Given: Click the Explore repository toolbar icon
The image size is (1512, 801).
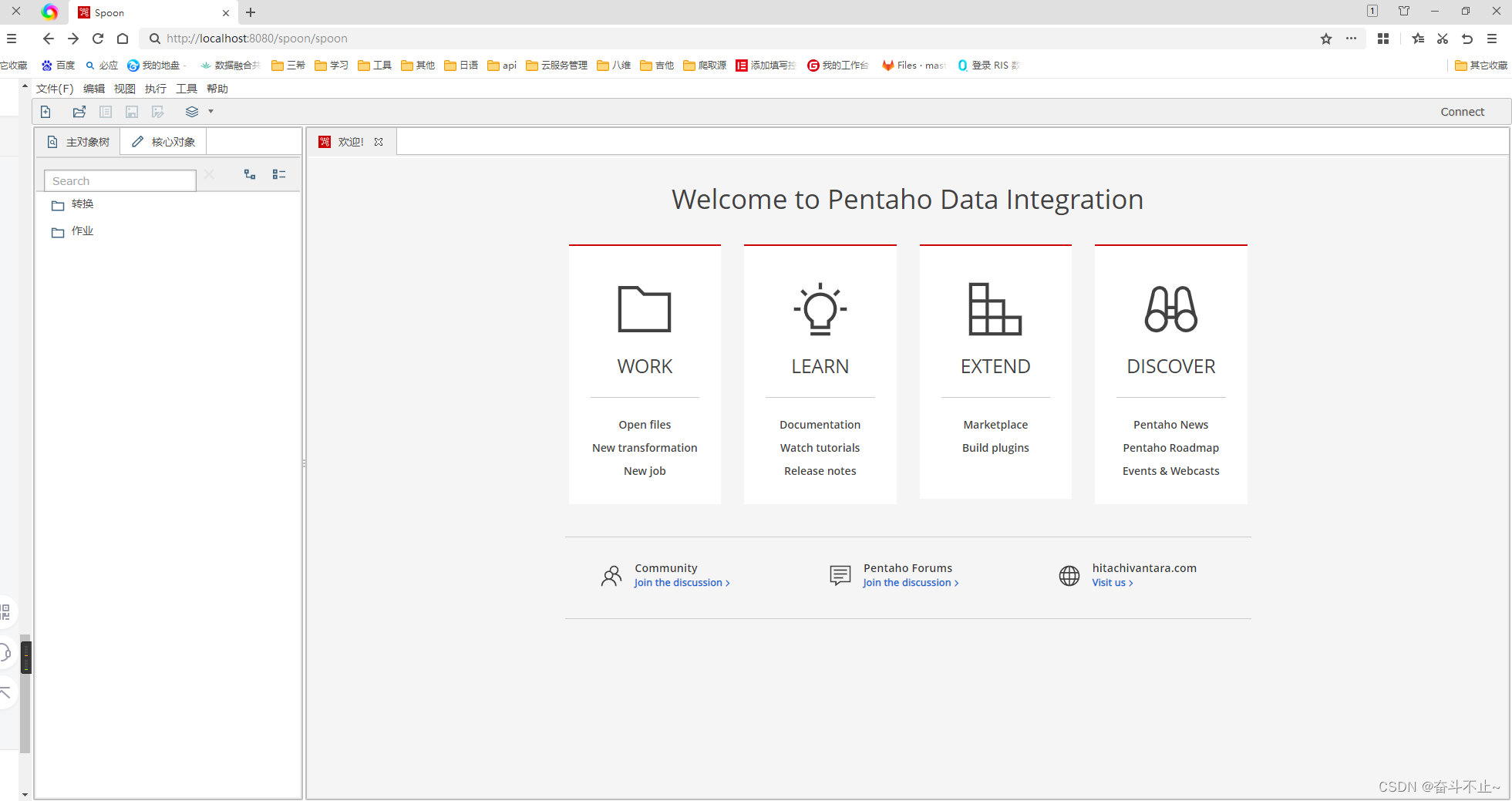Looking at the screenshot, I should pyautogui.click(x=106, y=112).
